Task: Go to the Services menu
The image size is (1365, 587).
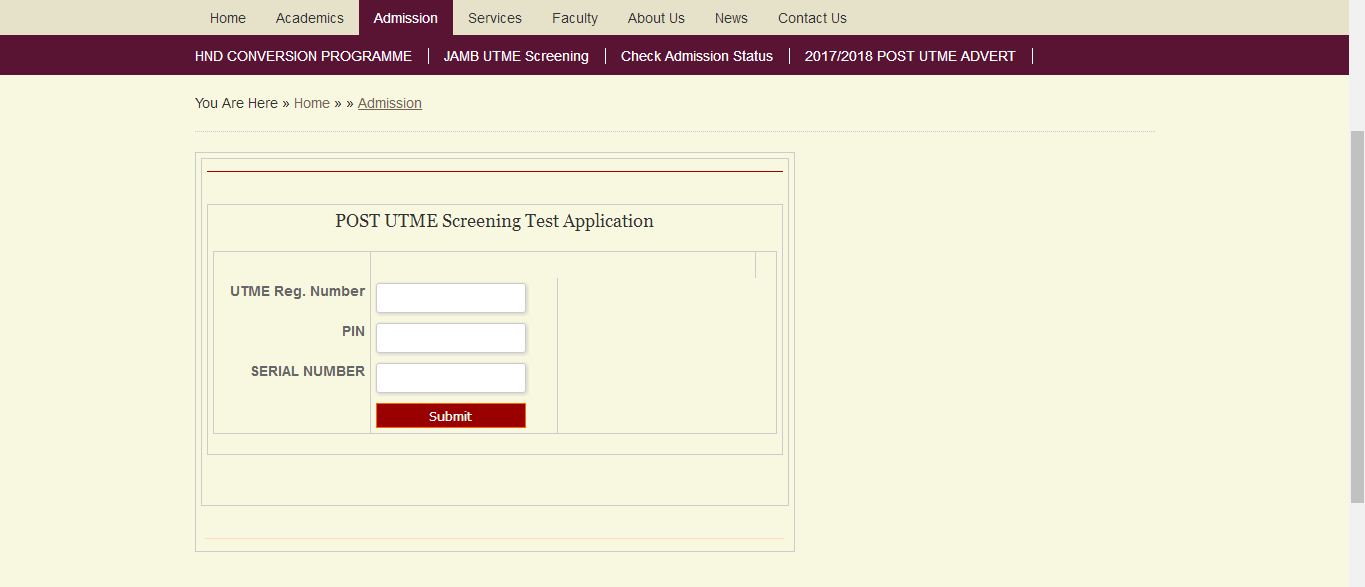Action: point(494,18)
